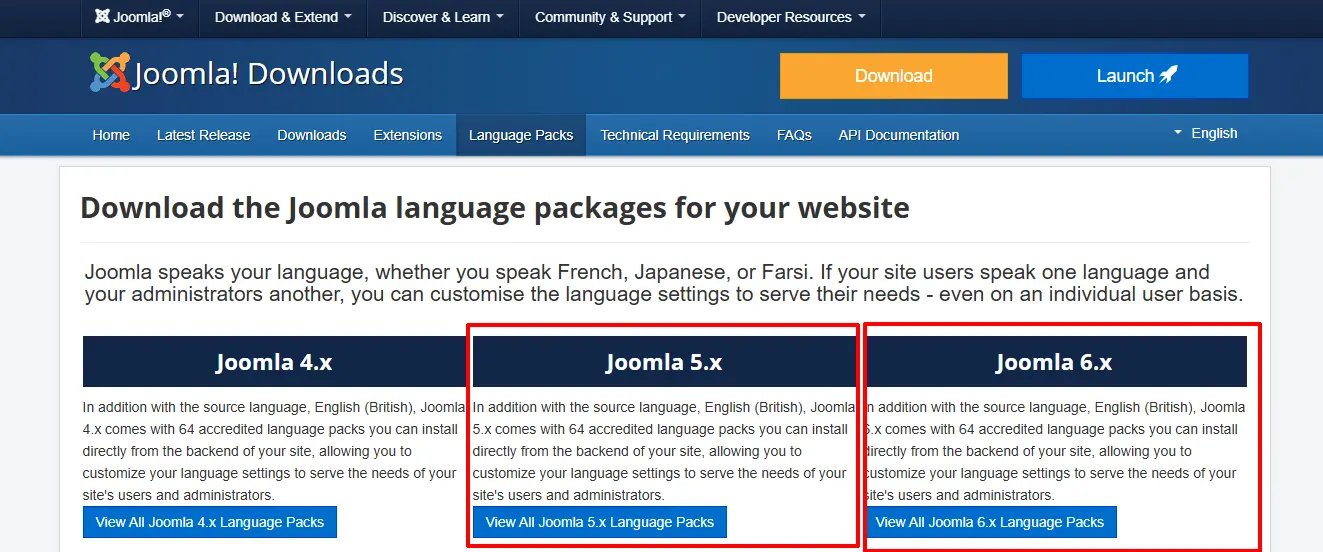Click the page heading about language packages
1323x552 pixels.
495,208
